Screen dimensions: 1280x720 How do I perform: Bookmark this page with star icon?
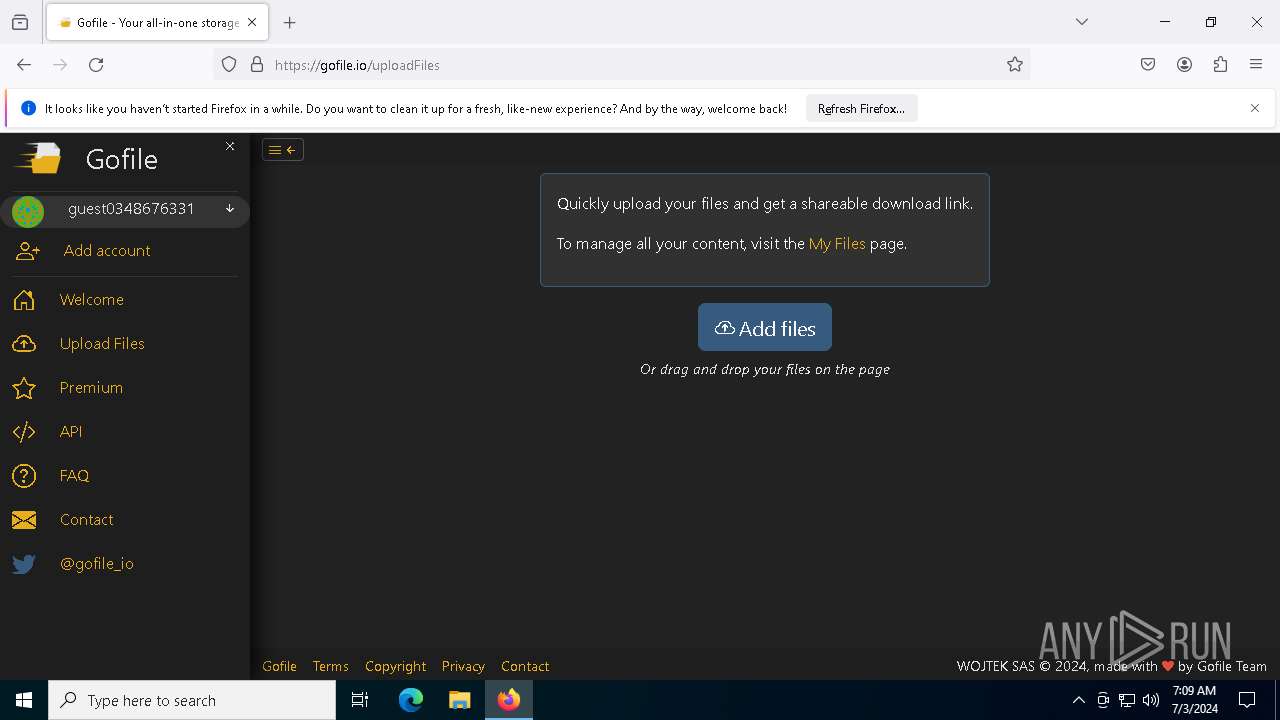tap(1015, 65)
